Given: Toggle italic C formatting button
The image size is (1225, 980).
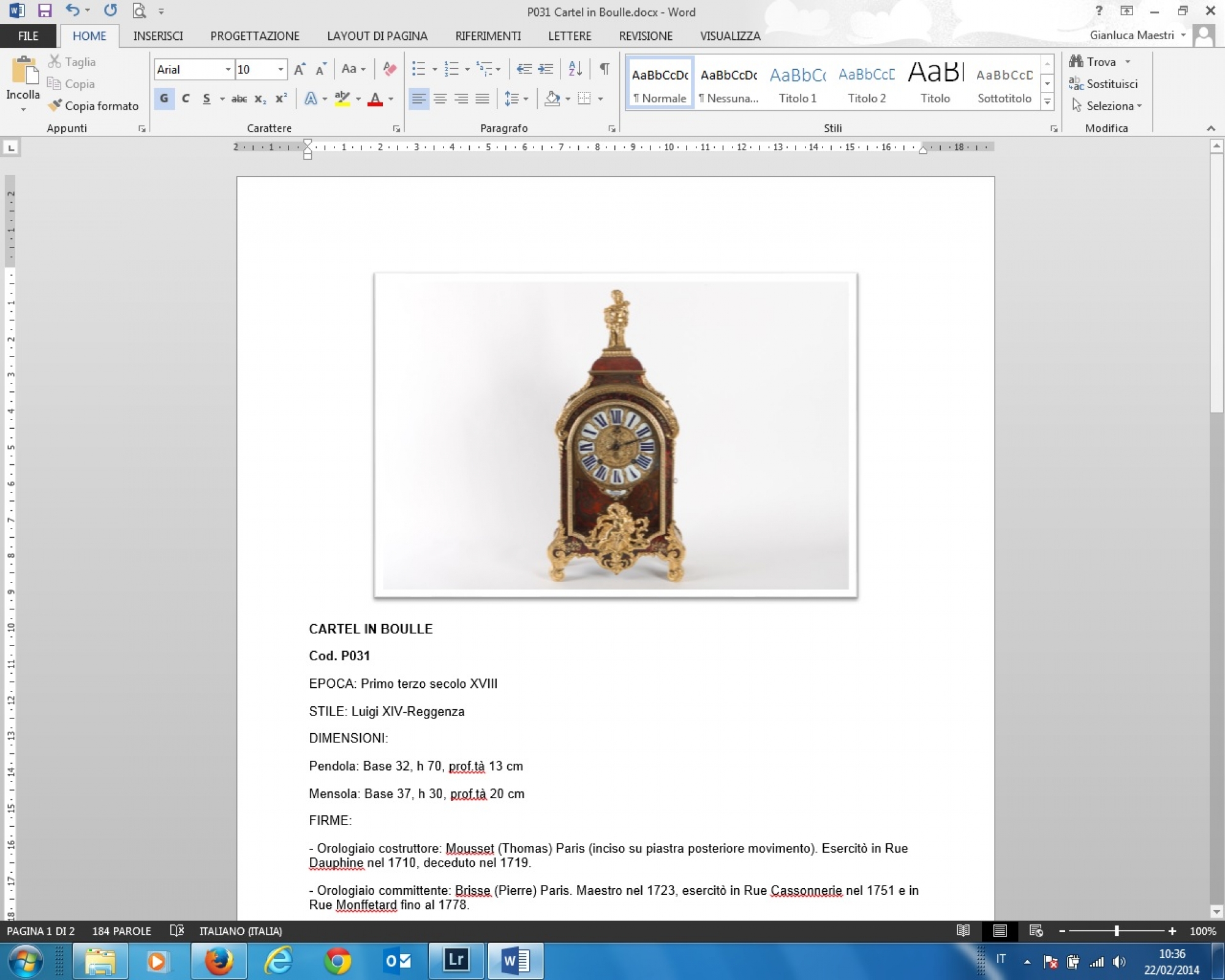Looking at the screenshot, I should coord(186,99).
